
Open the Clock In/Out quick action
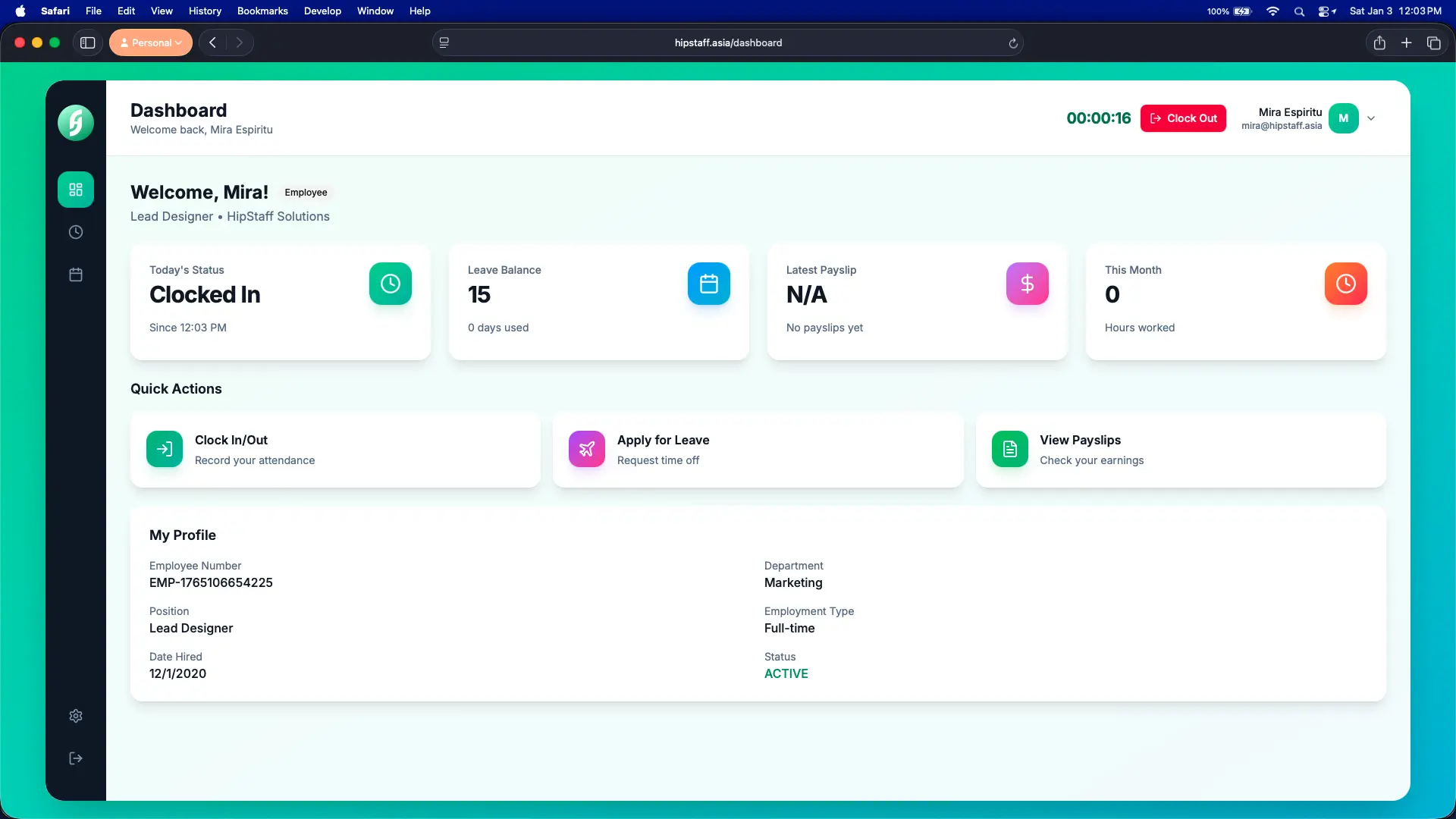coord(335,450)
